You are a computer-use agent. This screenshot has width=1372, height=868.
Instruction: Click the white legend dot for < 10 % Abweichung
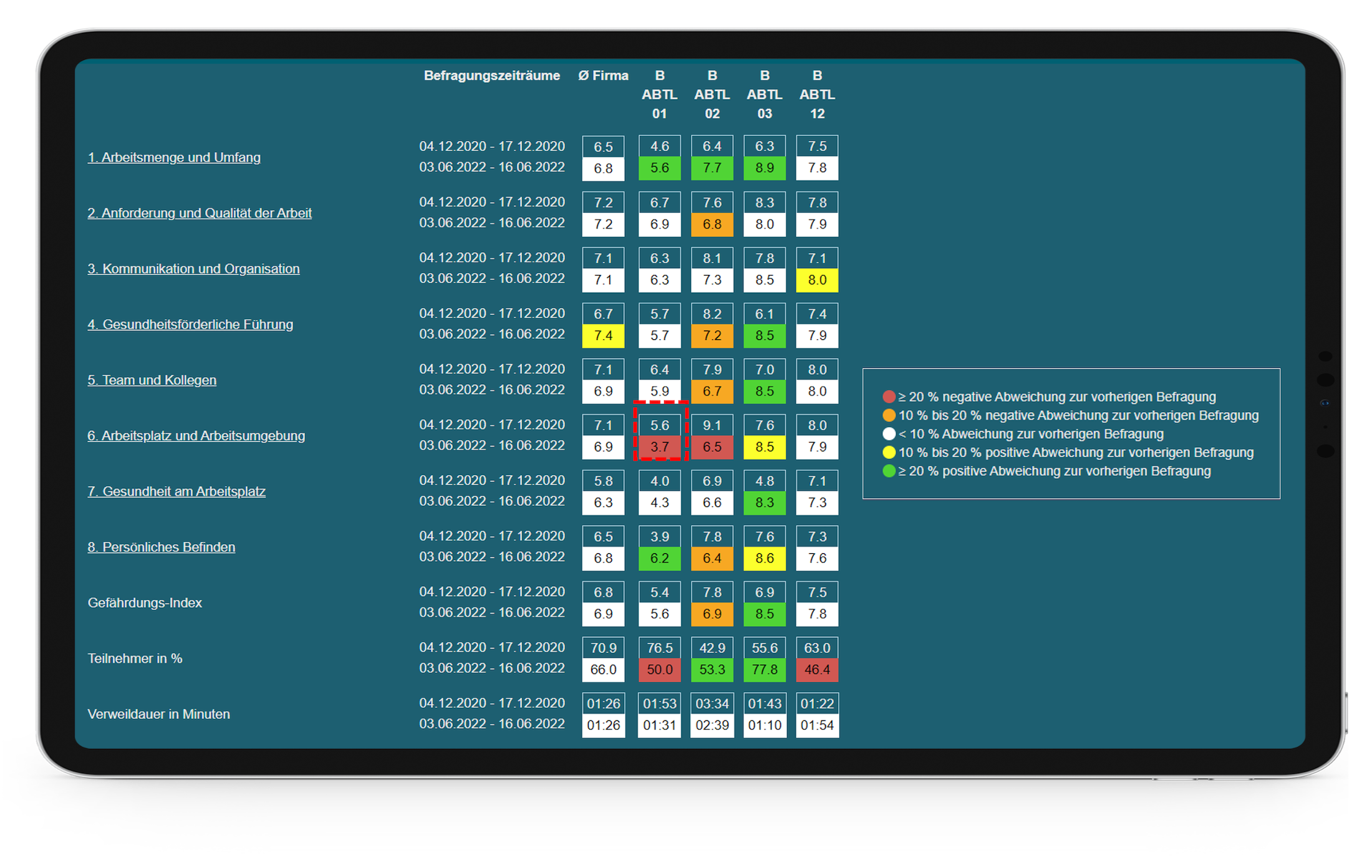click(889, 434)
